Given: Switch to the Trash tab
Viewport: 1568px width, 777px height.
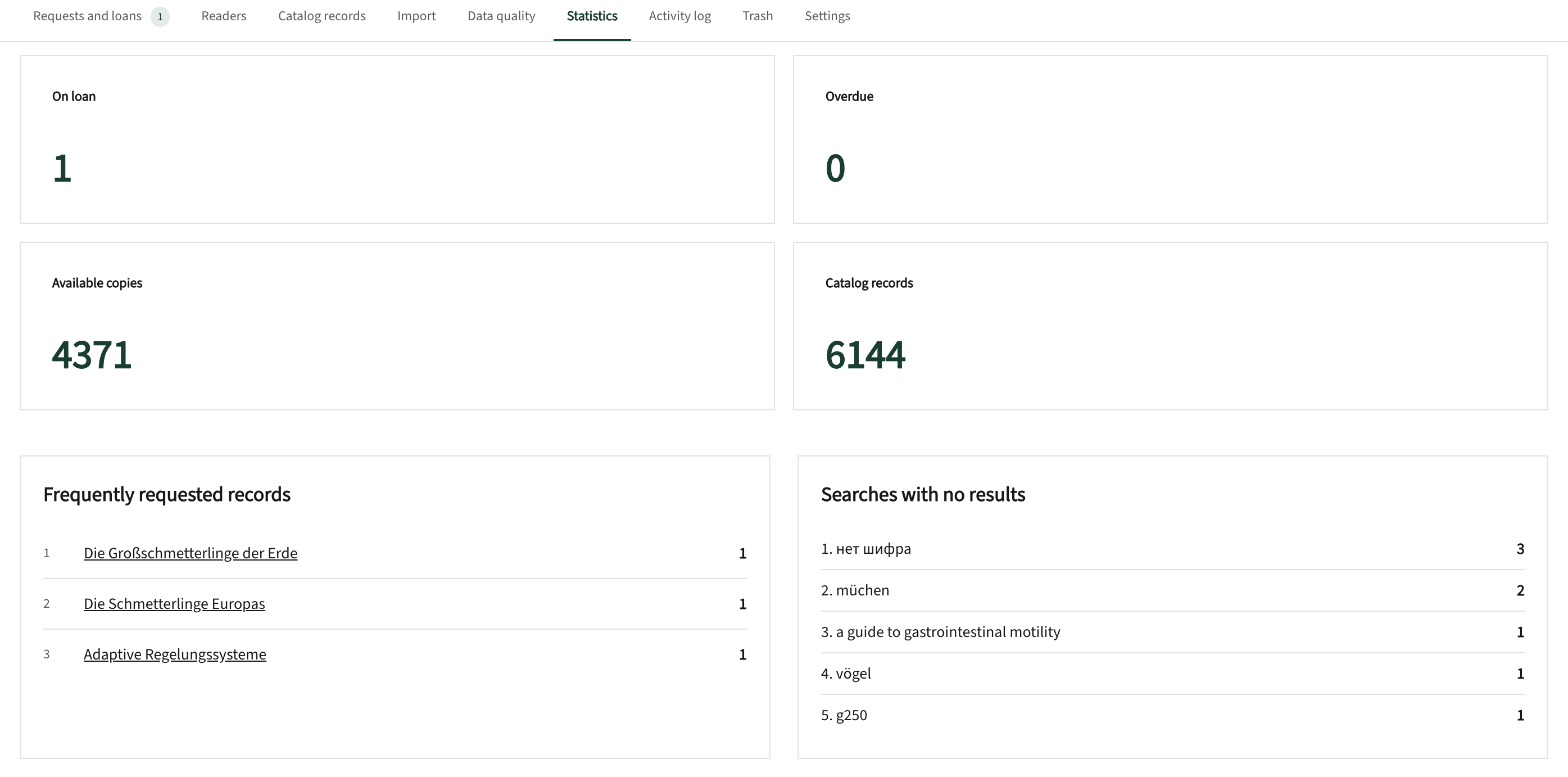Looking at the screenshot, I should [x=757, y=16].
